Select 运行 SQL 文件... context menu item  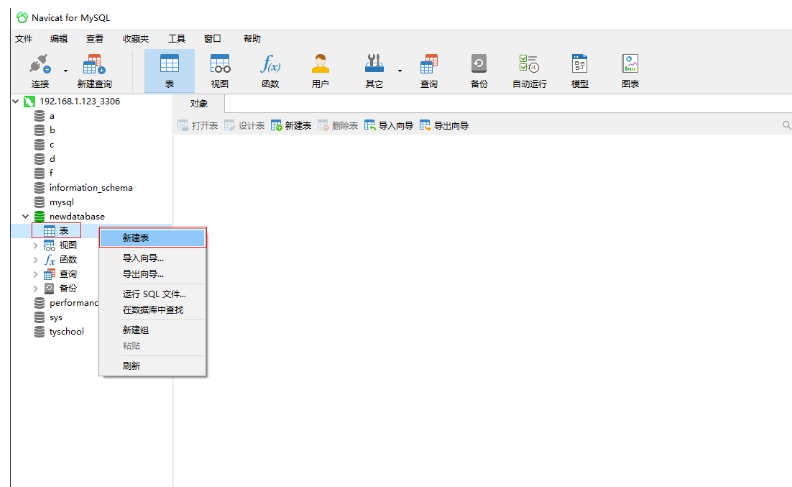[x=154, y=294]
